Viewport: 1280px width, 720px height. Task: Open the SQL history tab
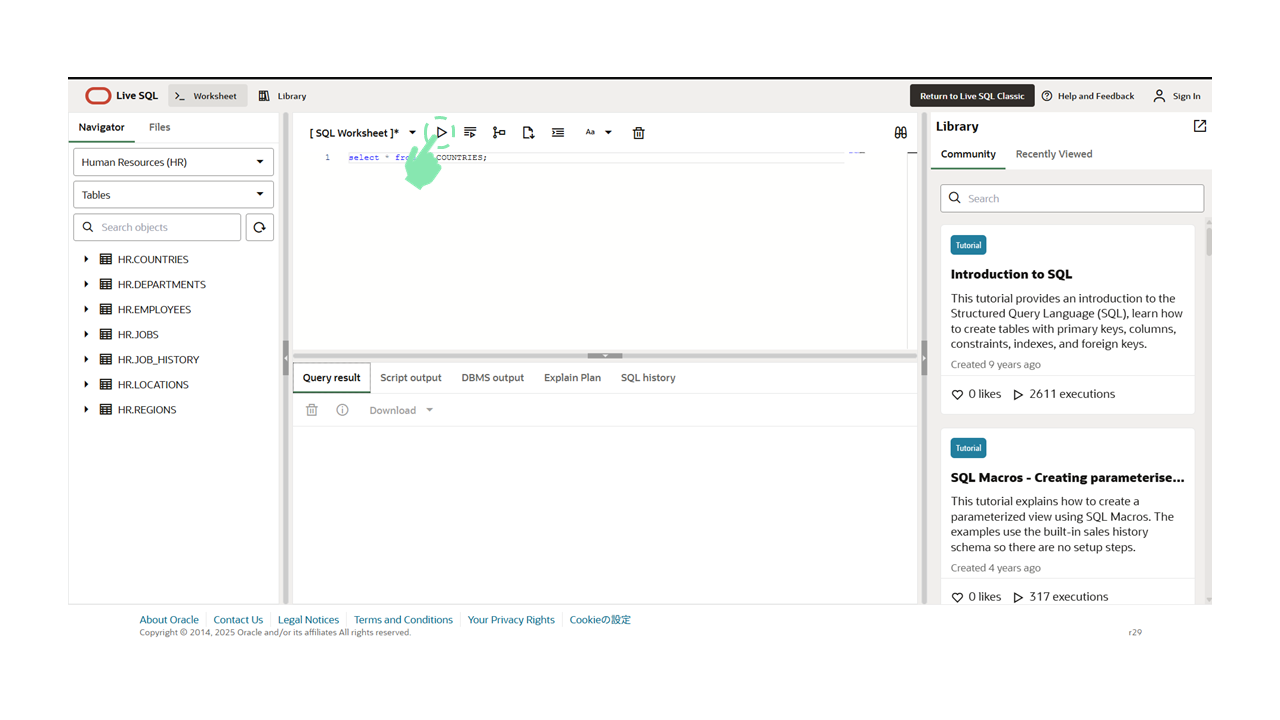point(648,378)
